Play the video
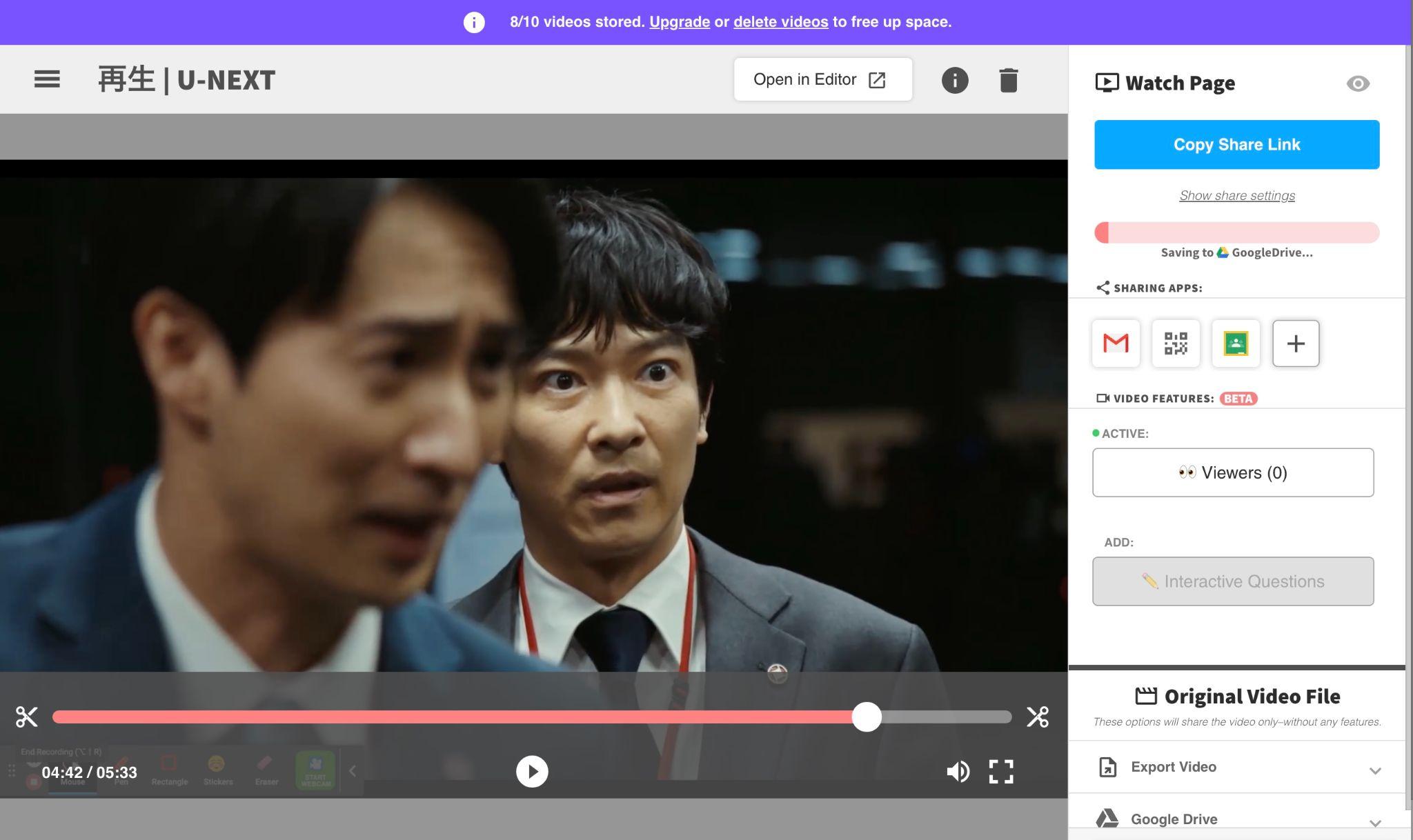1413x840 pixels. pyautogui.click(x=532, y=771)
